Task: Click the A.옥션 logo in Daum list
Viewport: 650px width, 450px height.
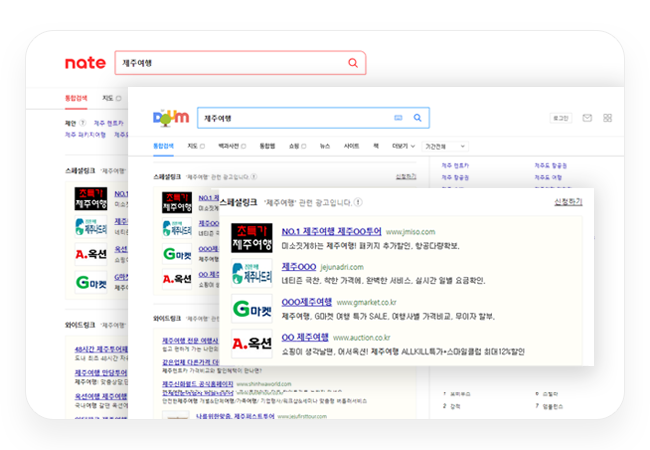Action: point(177,279)
